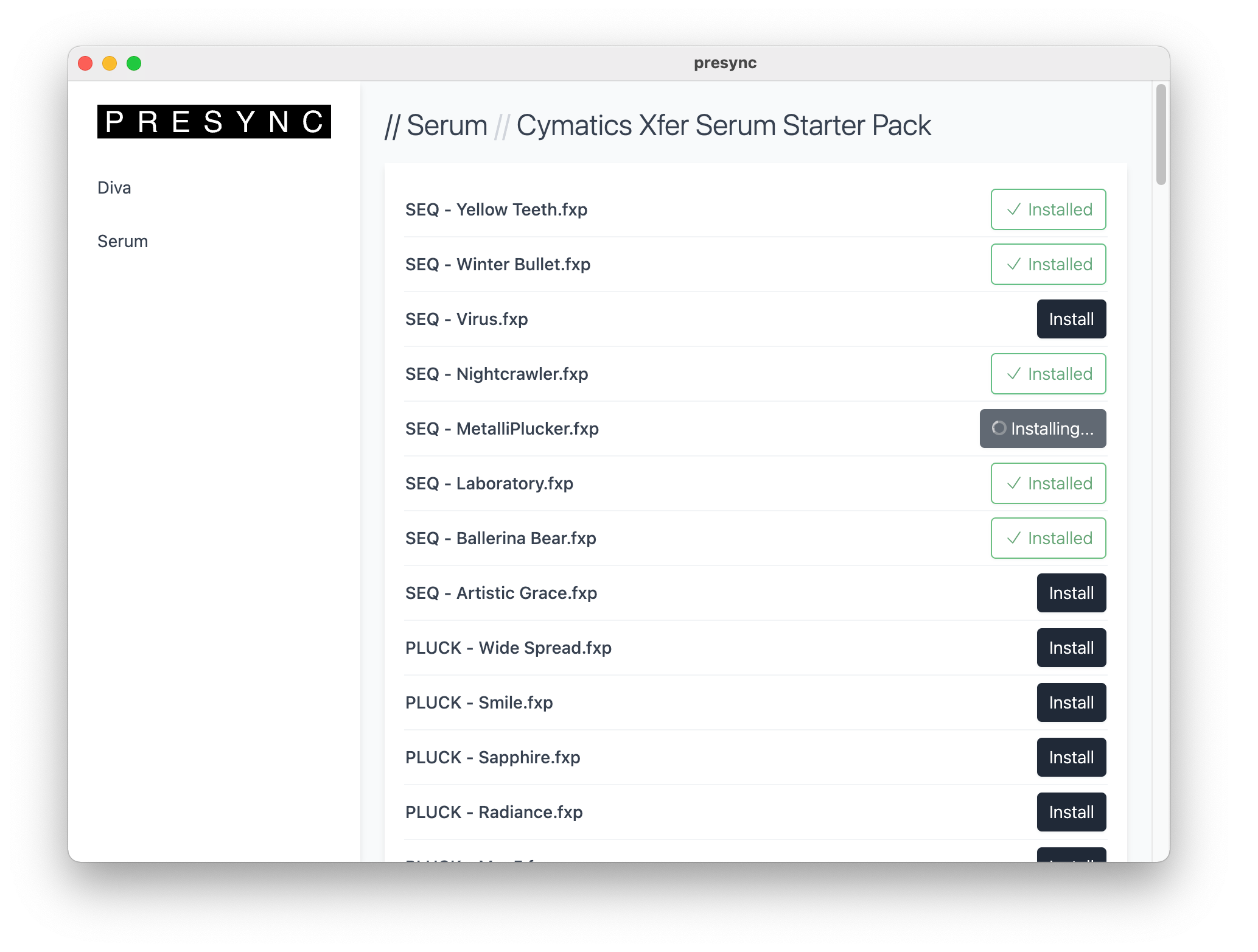Install PLUCK - Sapphire.fxp preset
Image resolution: width=1258 pixels, height=952 pixels.
(1071, 757)
